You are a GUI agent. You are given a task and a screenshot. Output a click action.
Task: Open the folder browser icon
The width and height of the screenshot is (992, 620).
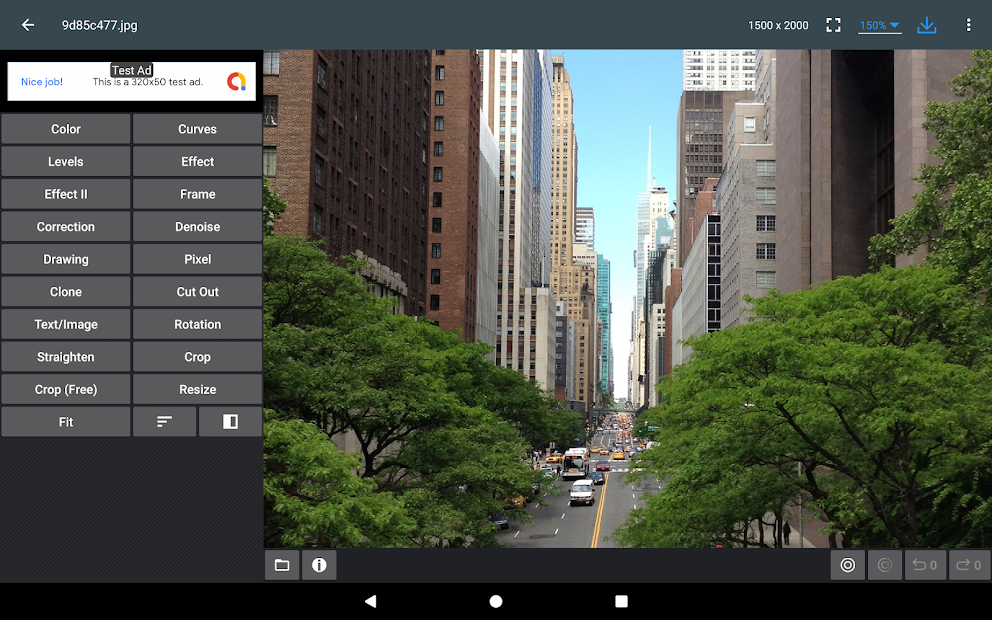(282, 565)
